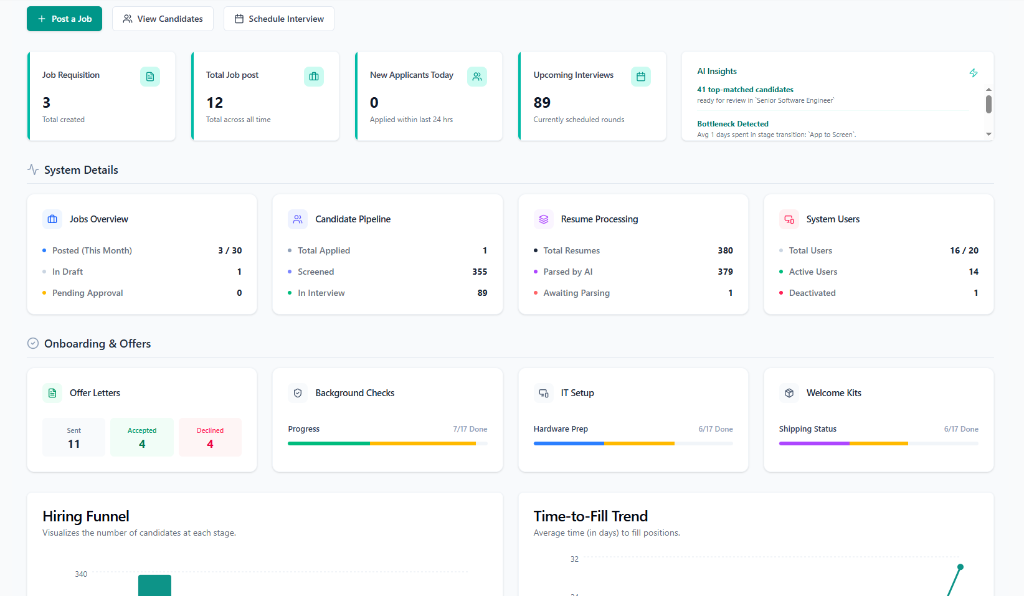Click the IT Setup Hardware Prep progress bar
1024x596 pixels.
point(633,443)
